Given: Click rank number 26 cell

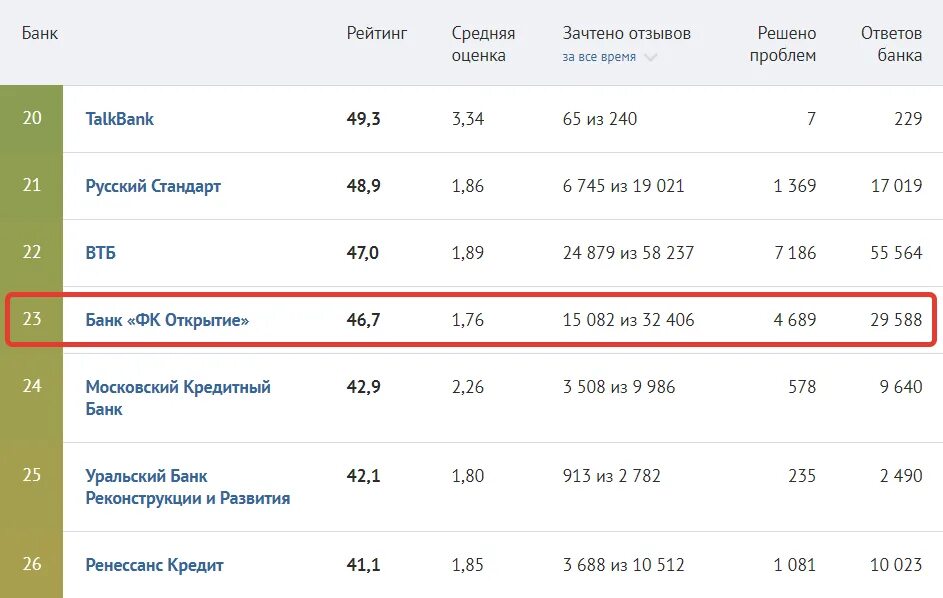Looking at the screenshot, I should [x=32, y=565].
